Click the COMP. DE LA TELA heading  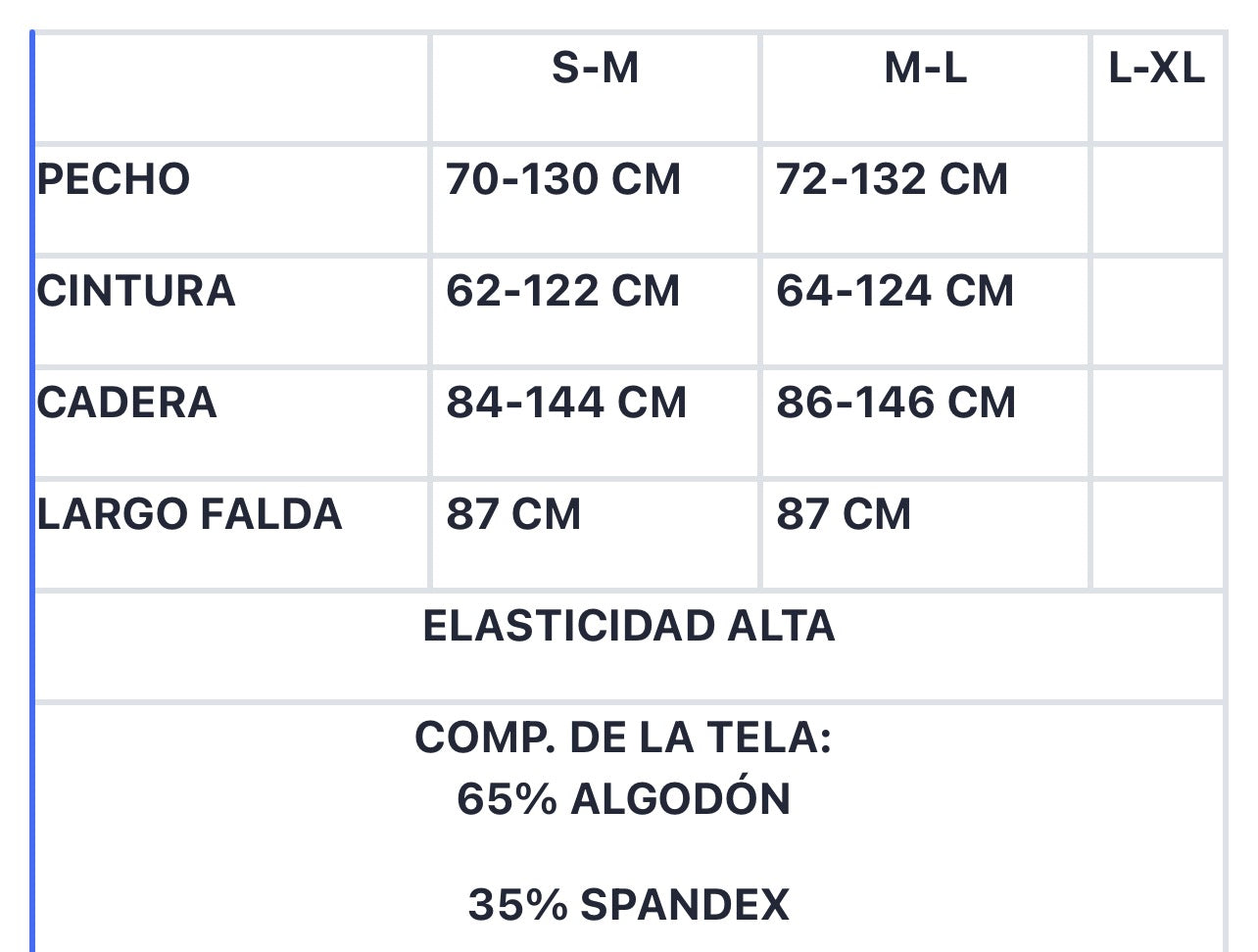click(x=623, y=738)
